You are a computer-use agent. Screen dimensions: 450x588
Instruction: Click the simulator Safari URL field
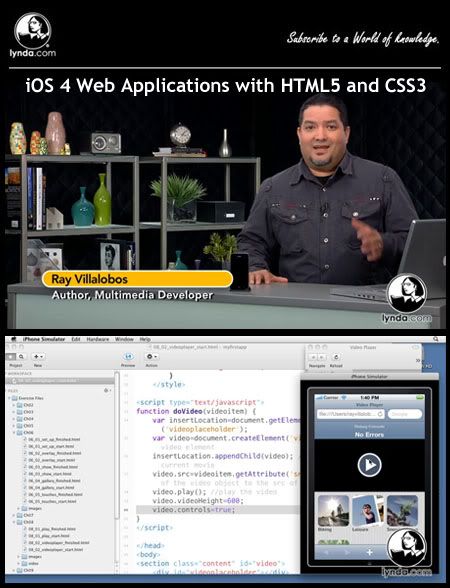[x=350, y=414]
